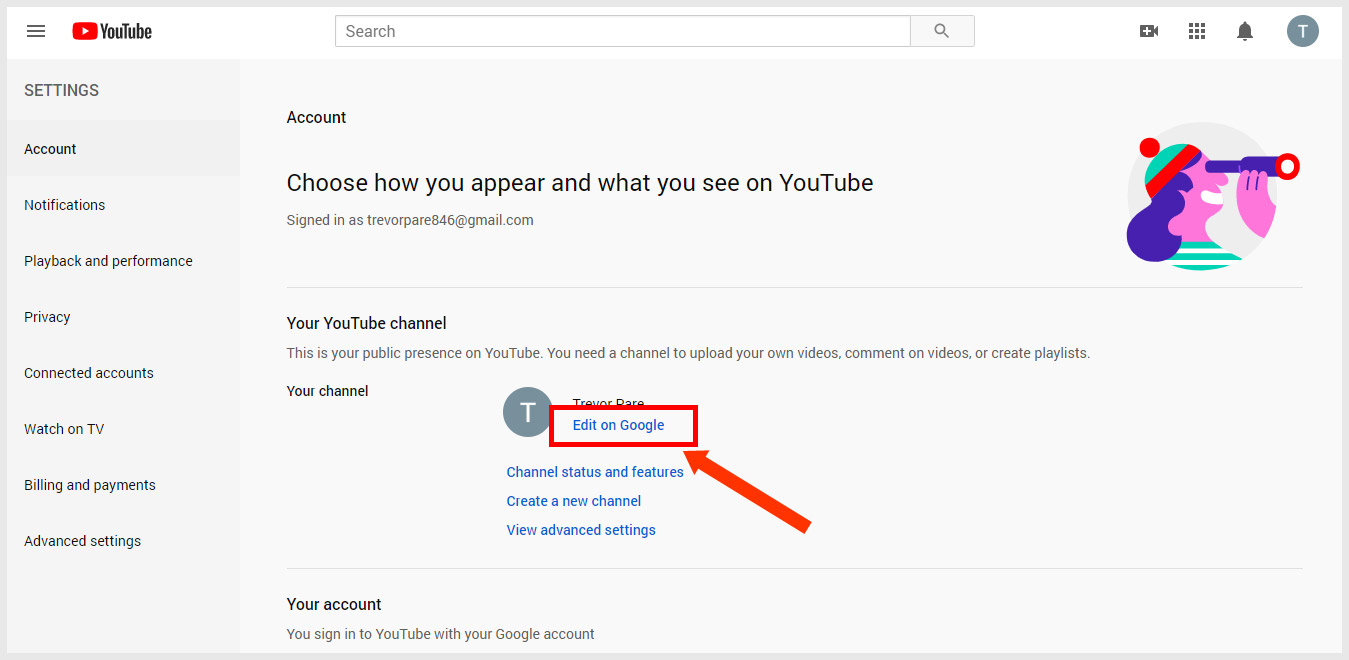The image size is (1349, 660).
Task: Click the Your account heading
Action: tap(334, 604)
